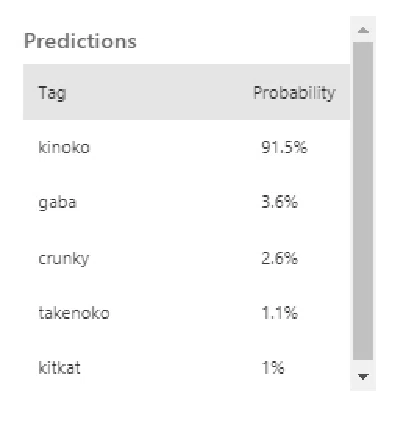Click empty space between gaba and 3.6%
The width and height of the screenshot is (393, 430).
click(168, 202)
